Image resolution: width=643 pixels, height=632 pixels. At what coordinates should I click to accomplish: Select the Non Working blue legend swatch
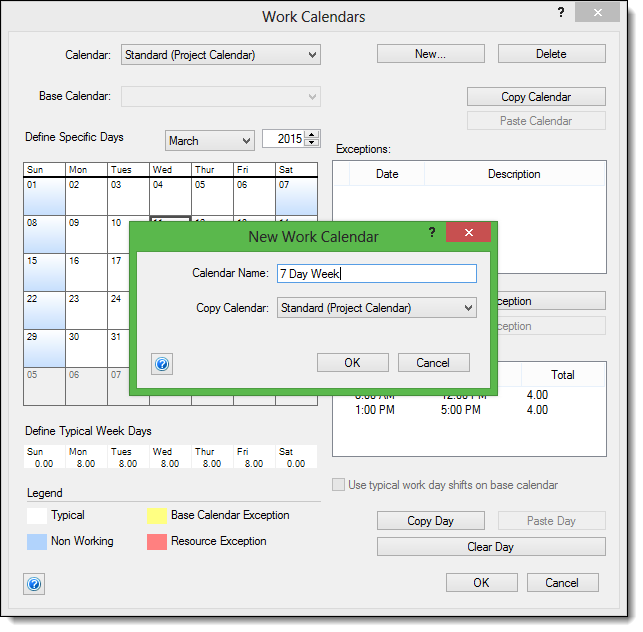36,541
